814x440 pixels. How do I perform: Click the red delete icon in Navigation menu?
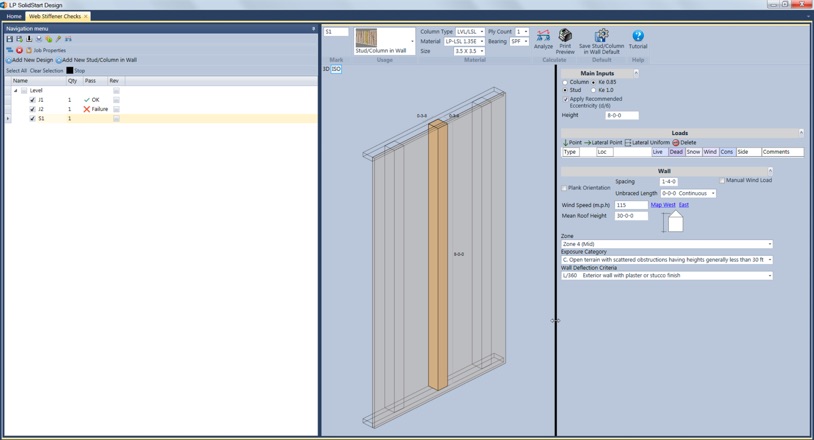(19, 50)
